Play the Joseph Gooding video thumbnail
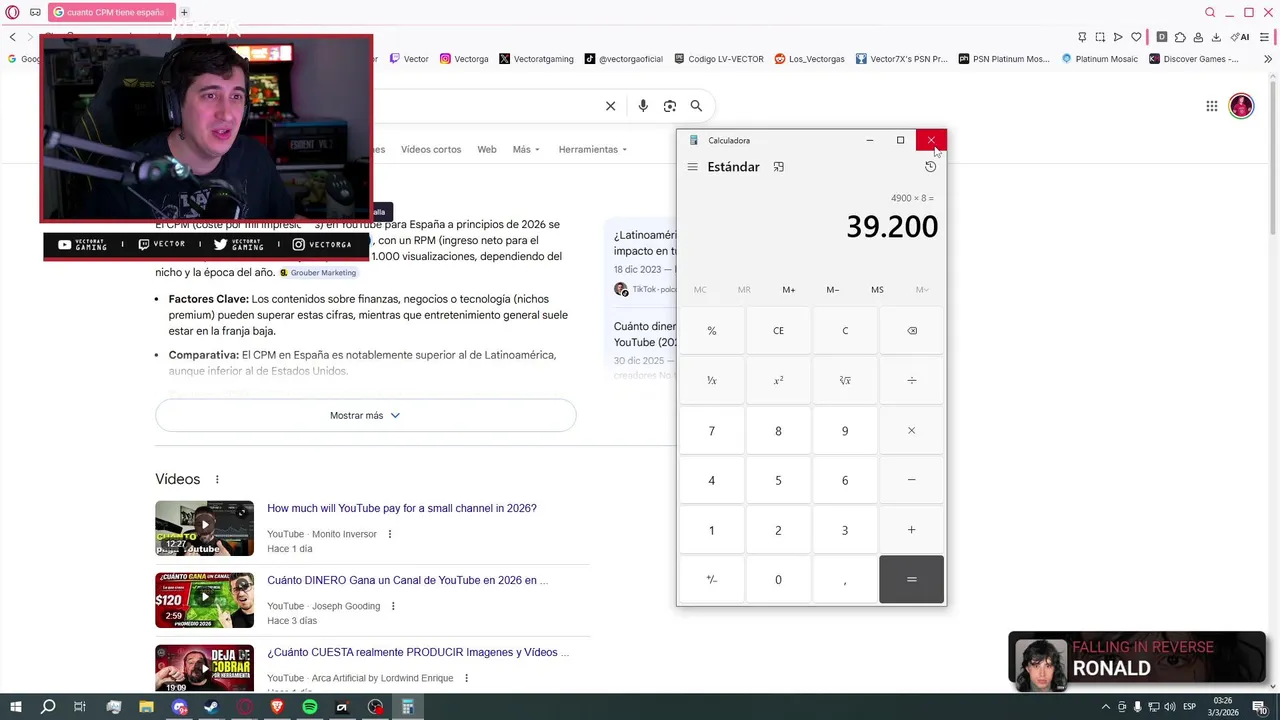 (205, 600)
